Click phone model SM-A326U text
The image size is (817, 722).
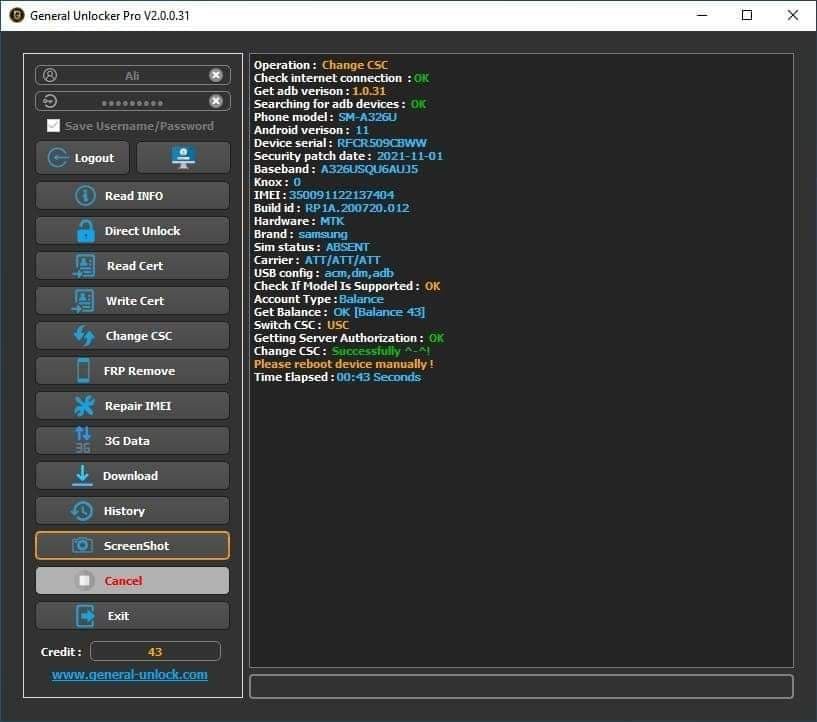[x=367, y=117]
